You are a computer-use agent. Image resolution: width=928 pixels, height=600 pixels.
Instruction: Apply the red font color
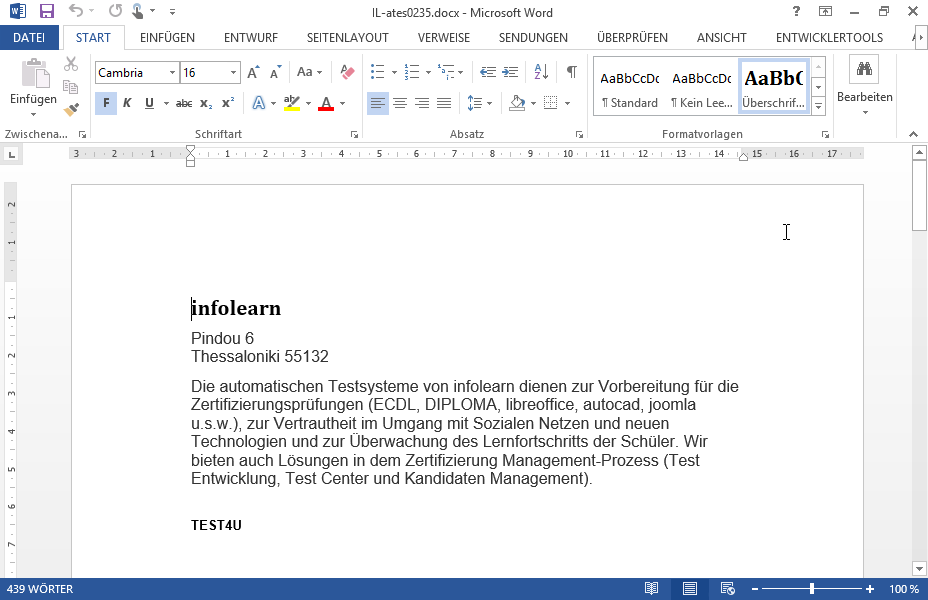[326, 104]
